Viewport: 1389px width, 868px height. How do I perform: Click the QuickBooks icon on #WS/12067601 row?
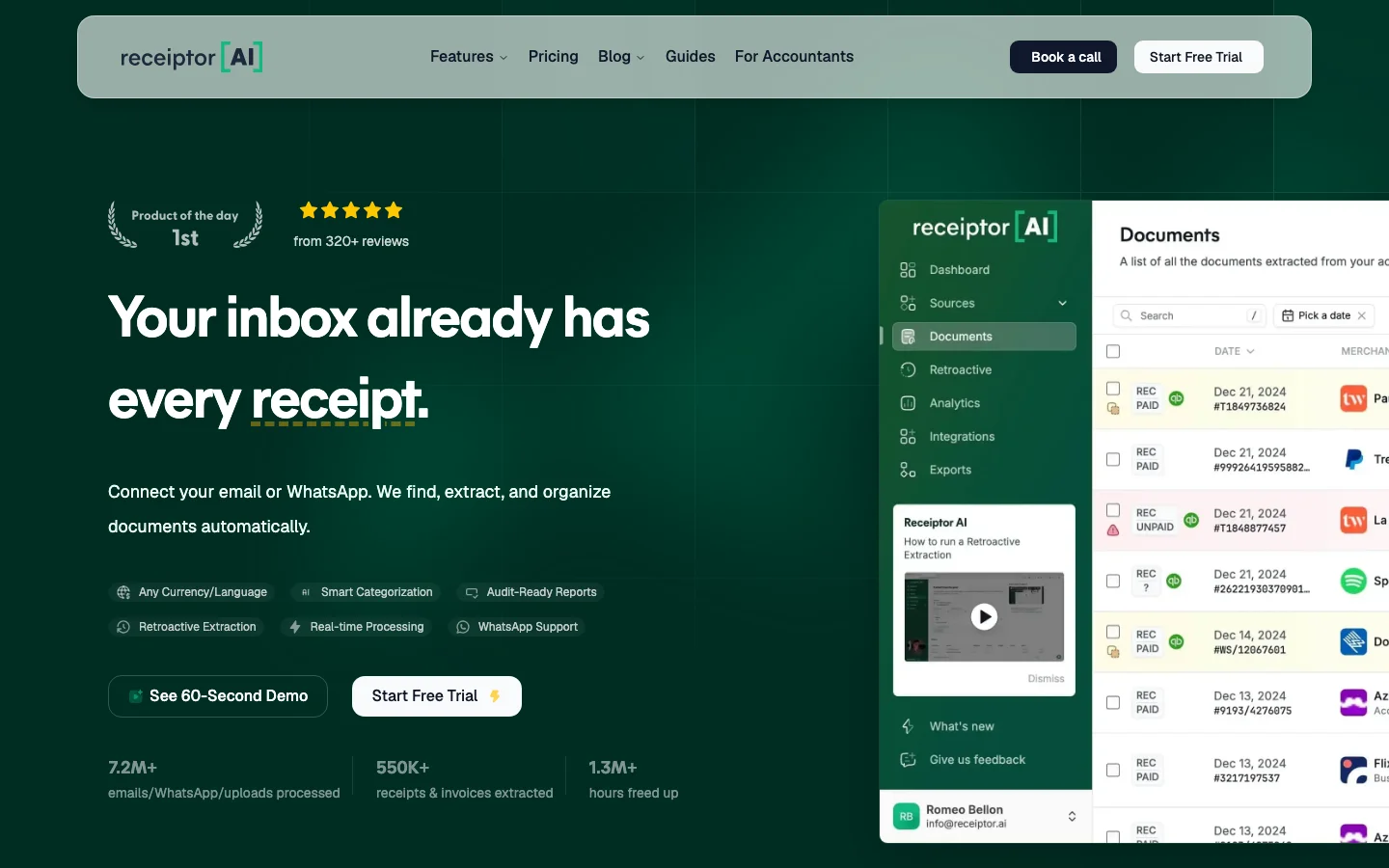(x=1176, y=641)
